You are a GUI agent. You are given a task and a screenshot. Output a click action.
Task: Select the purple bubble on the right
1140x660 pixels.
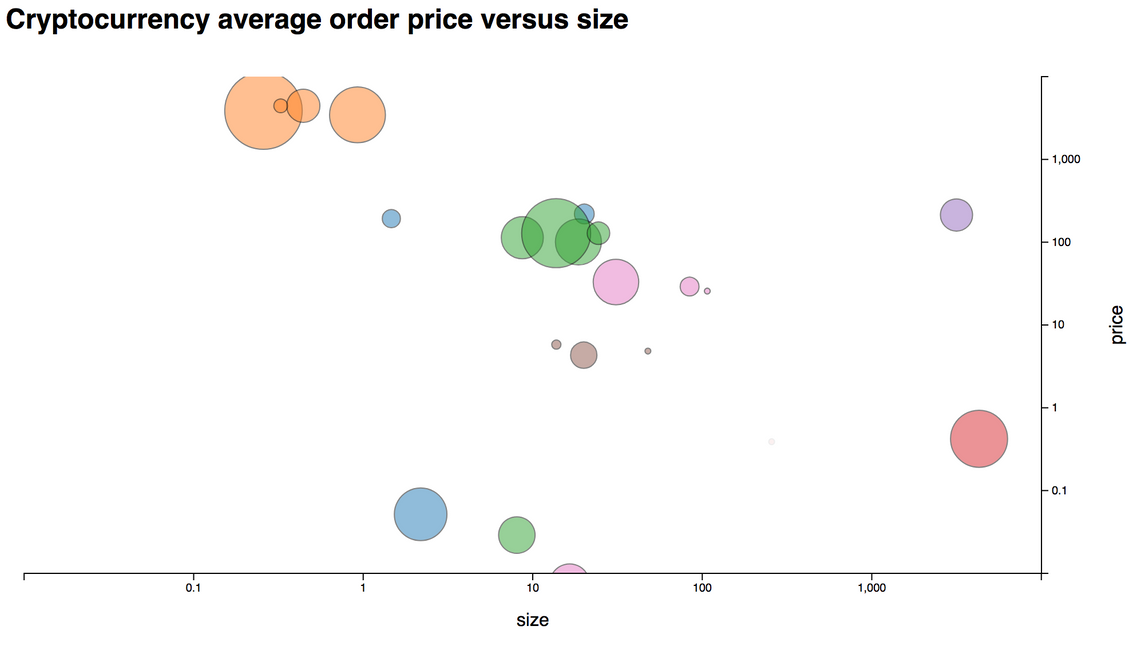[x=957, y=214]
